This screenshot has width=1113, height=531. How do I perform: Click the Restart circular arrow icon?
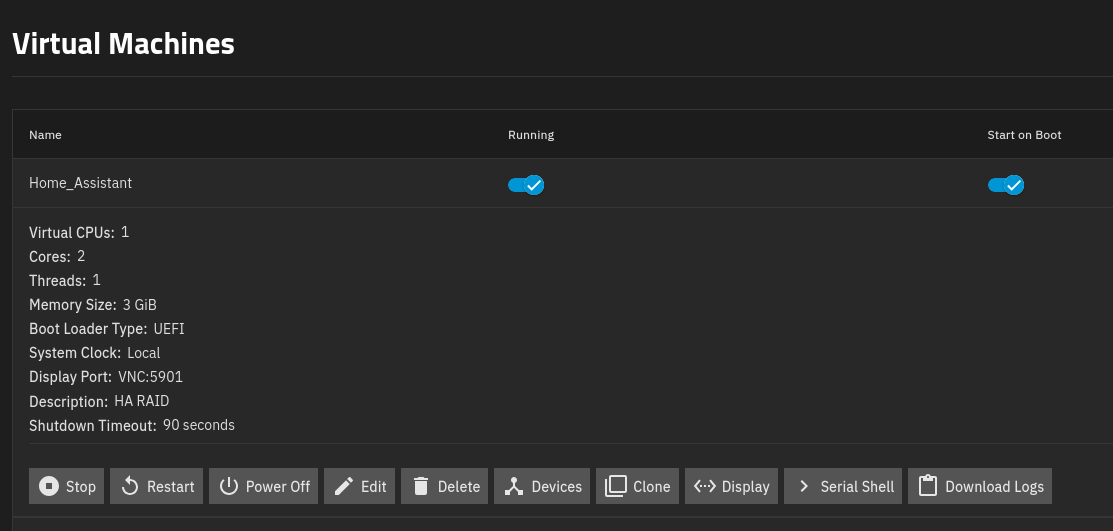tap(130, 486)
